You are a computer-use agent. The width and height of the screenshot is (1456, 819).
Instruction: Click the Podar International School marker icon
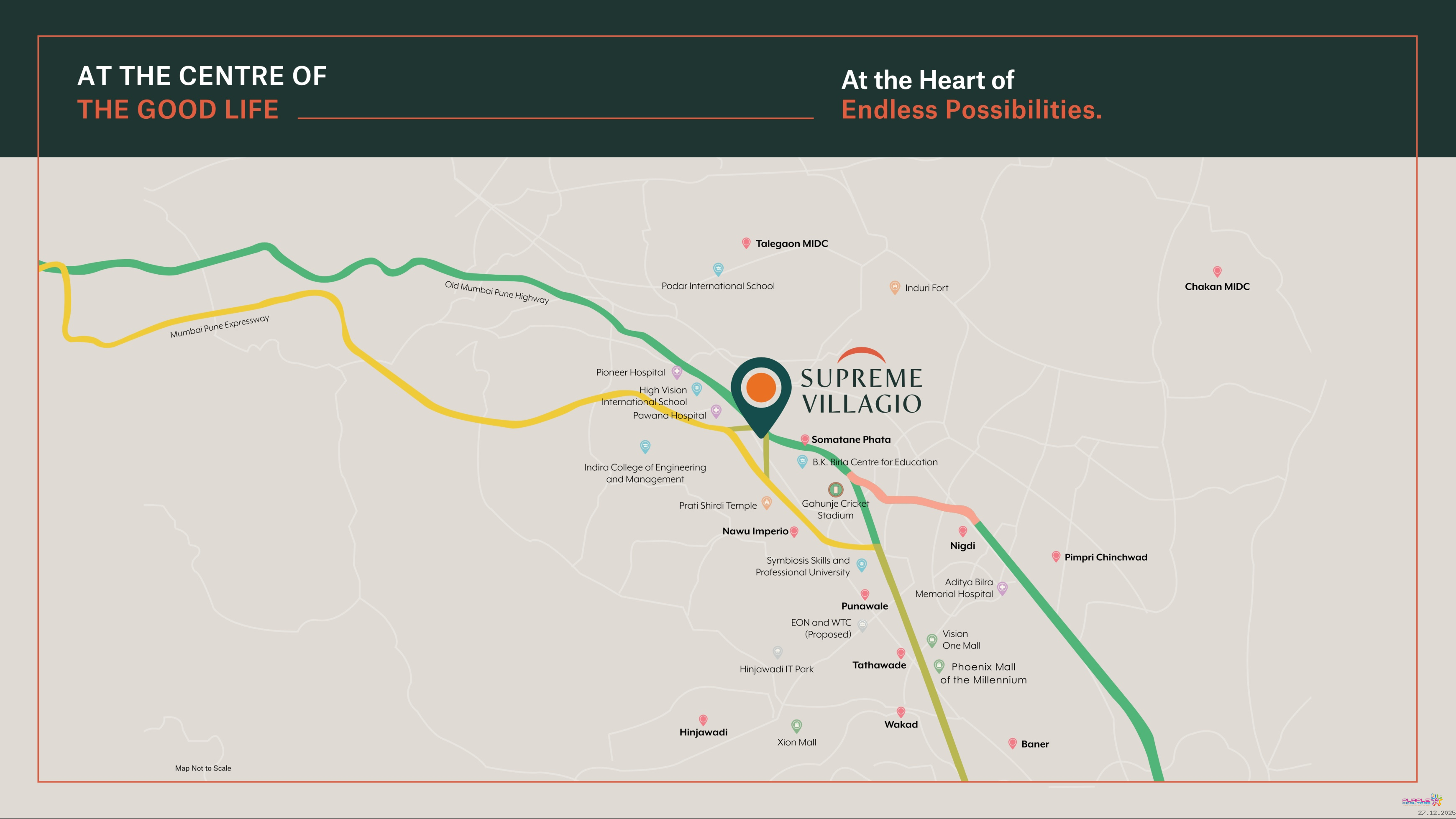[x=718, y=269]
